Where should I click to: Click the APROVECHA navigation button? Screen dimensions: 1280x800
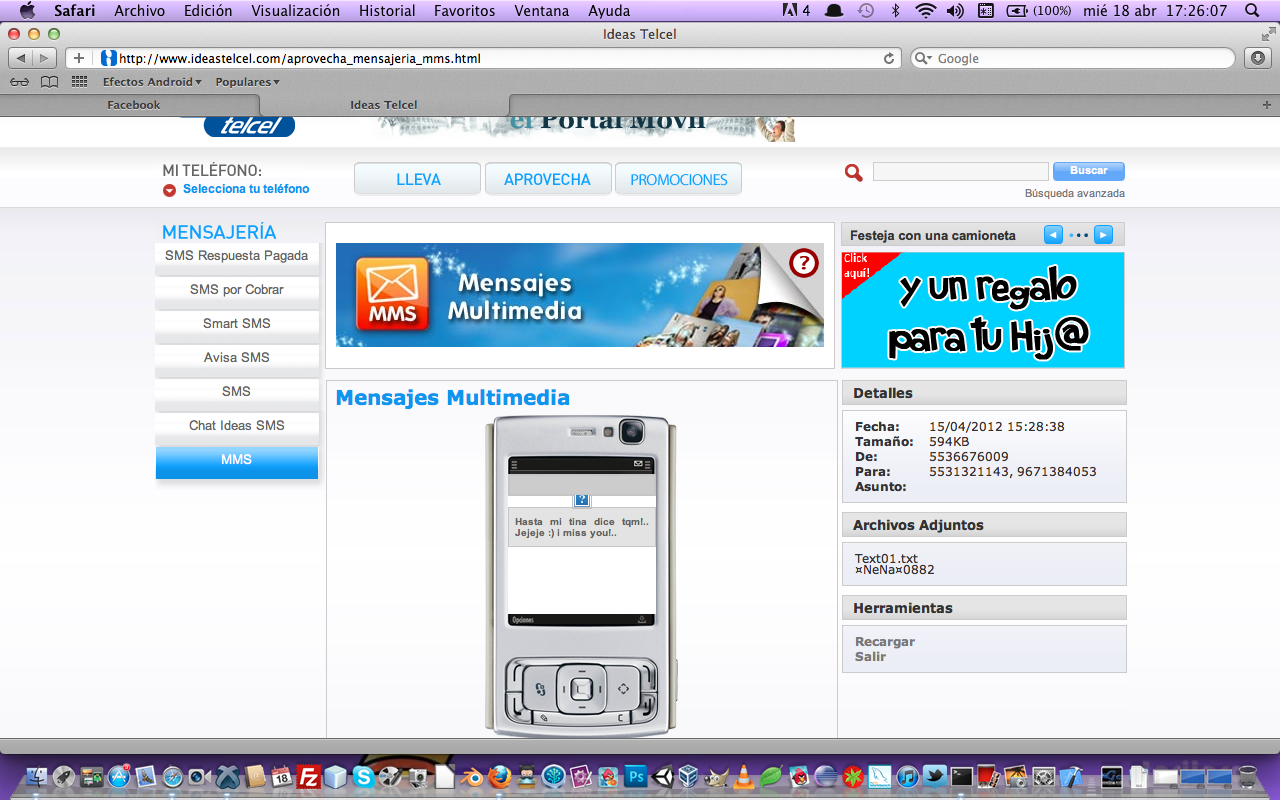[x=547, y=179]
